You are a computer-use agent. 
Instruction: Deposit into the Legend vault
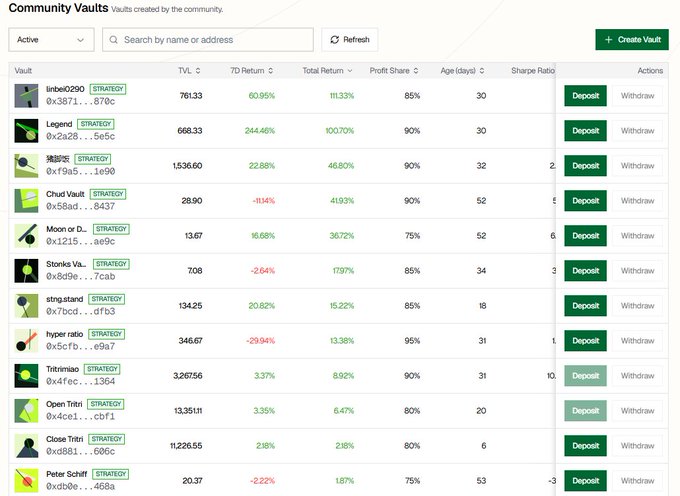[585, 131]
